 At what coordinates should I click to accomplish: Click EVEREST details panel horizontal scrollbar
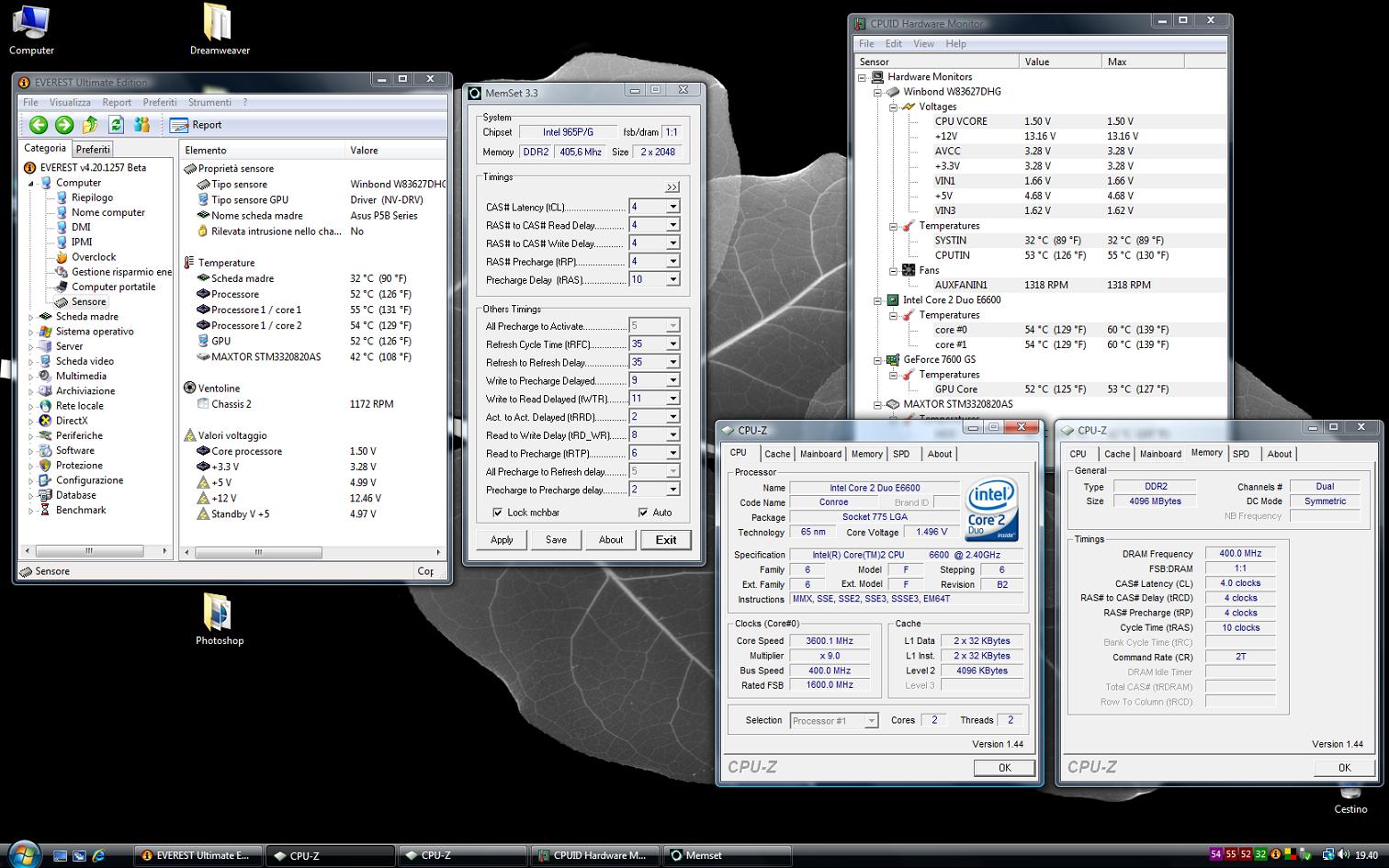(312, 552)
